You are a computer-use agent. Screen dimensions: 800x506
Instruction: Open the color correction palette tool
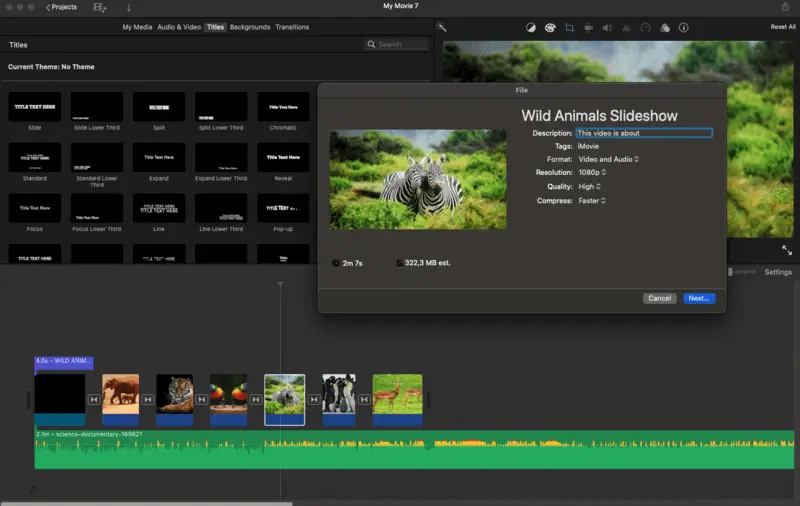click(549, 27)
